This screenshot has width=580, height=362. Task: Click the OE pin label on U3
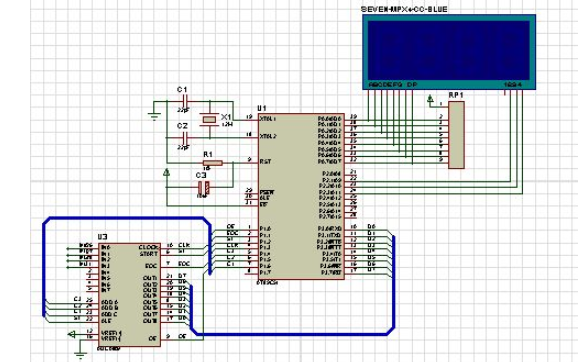tap(153, 338)
